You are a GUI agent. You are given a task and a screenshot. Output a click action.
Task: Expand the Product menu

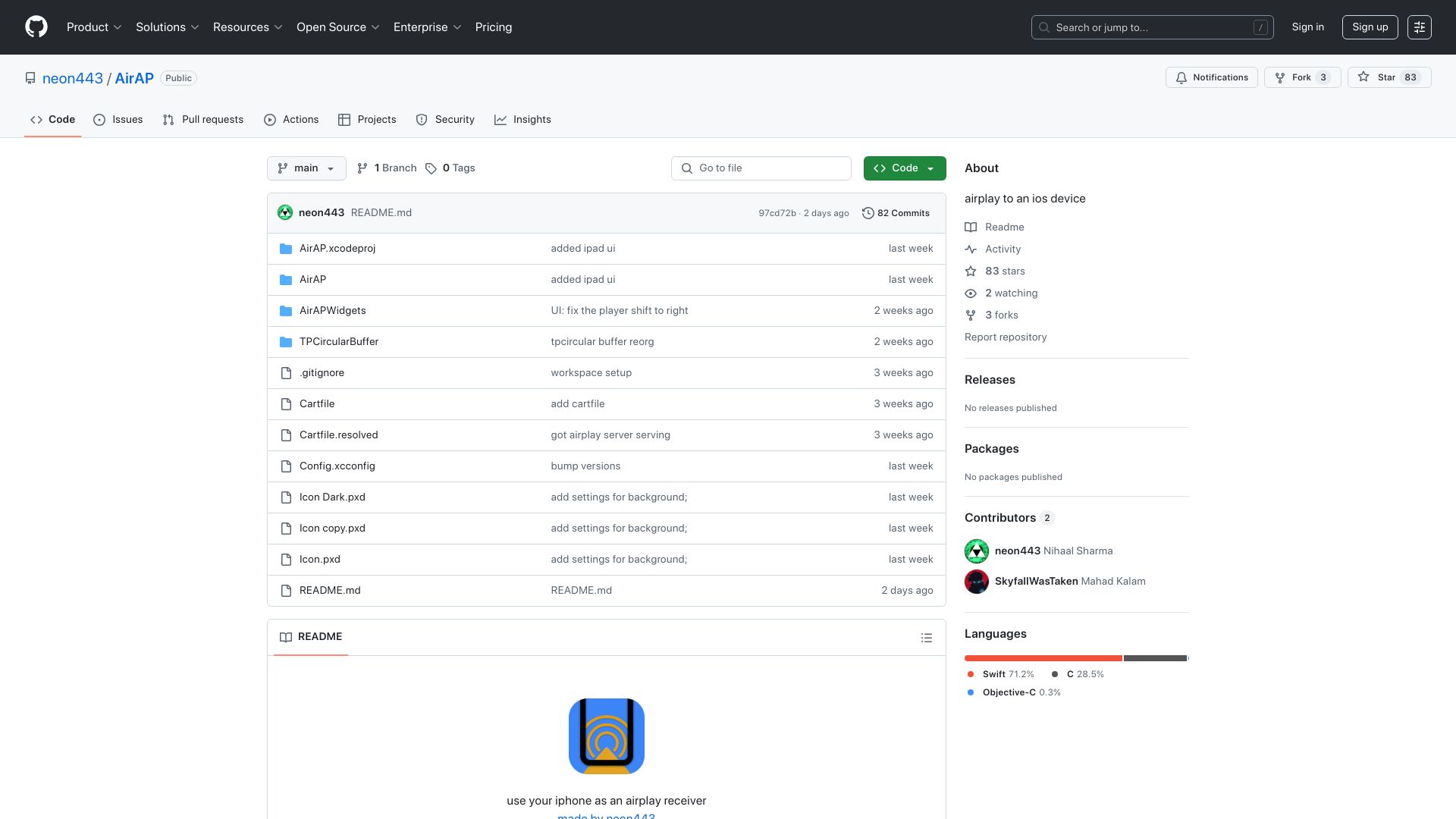pos(94,27)
